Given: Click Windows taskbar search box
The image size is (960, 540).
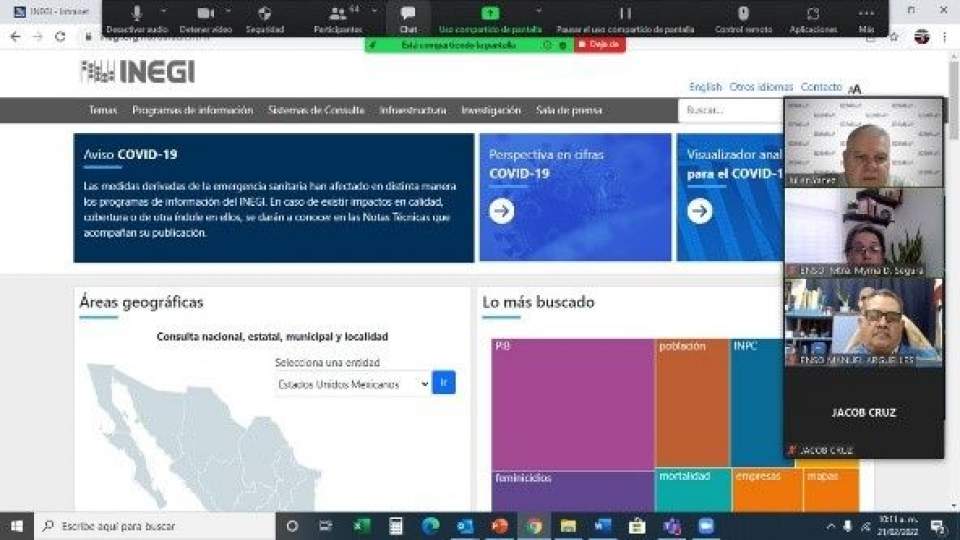Looking at the screenshot, I should pos(155,526).
